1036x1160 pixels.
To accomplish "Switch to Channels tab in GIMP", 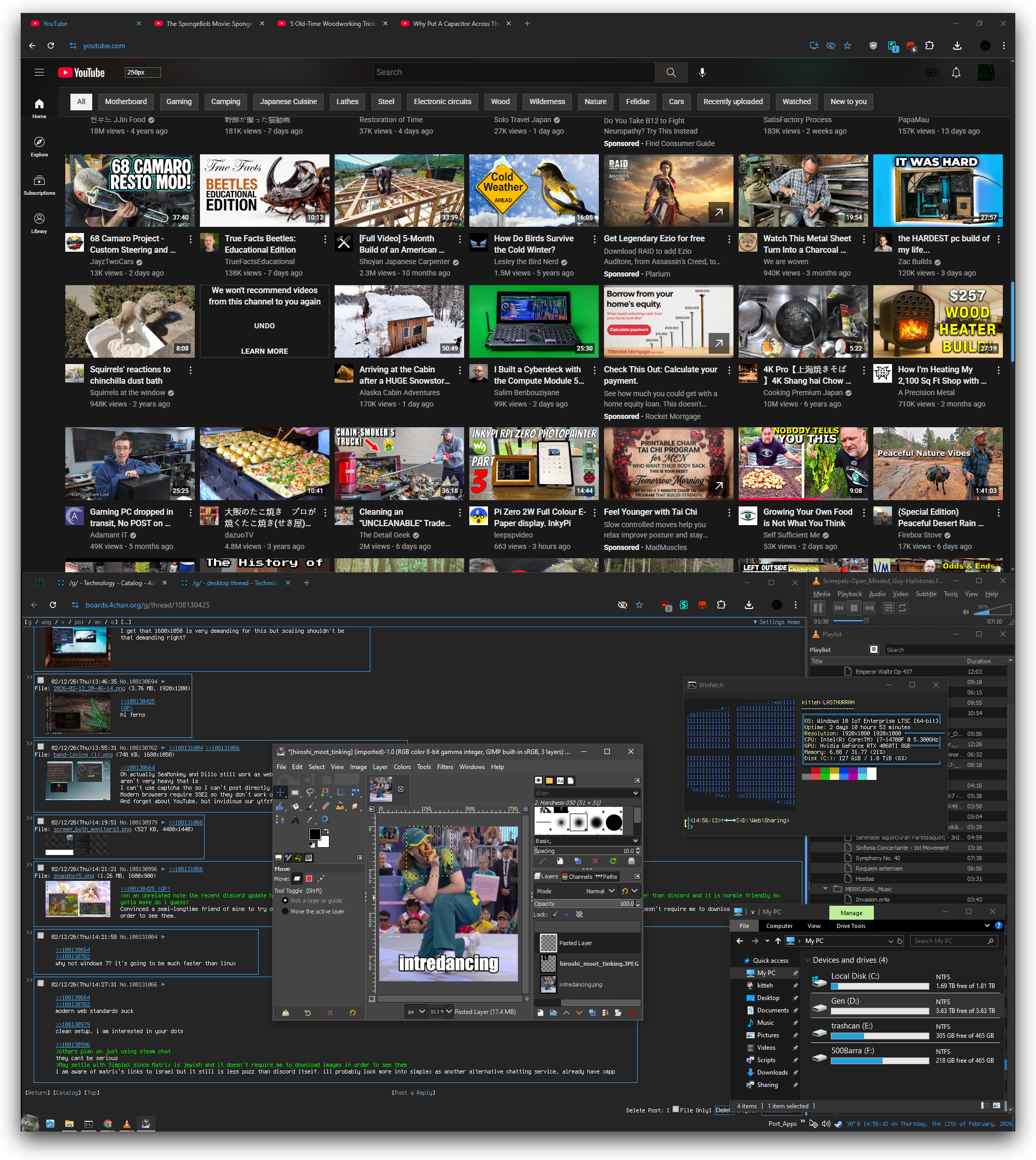I will pos(577,877).
